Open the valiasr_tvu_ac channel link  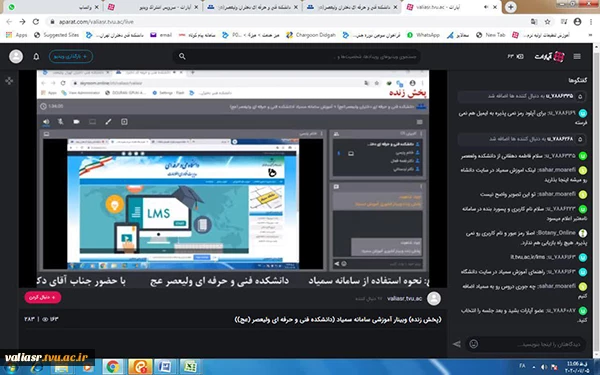pos(404,298)
